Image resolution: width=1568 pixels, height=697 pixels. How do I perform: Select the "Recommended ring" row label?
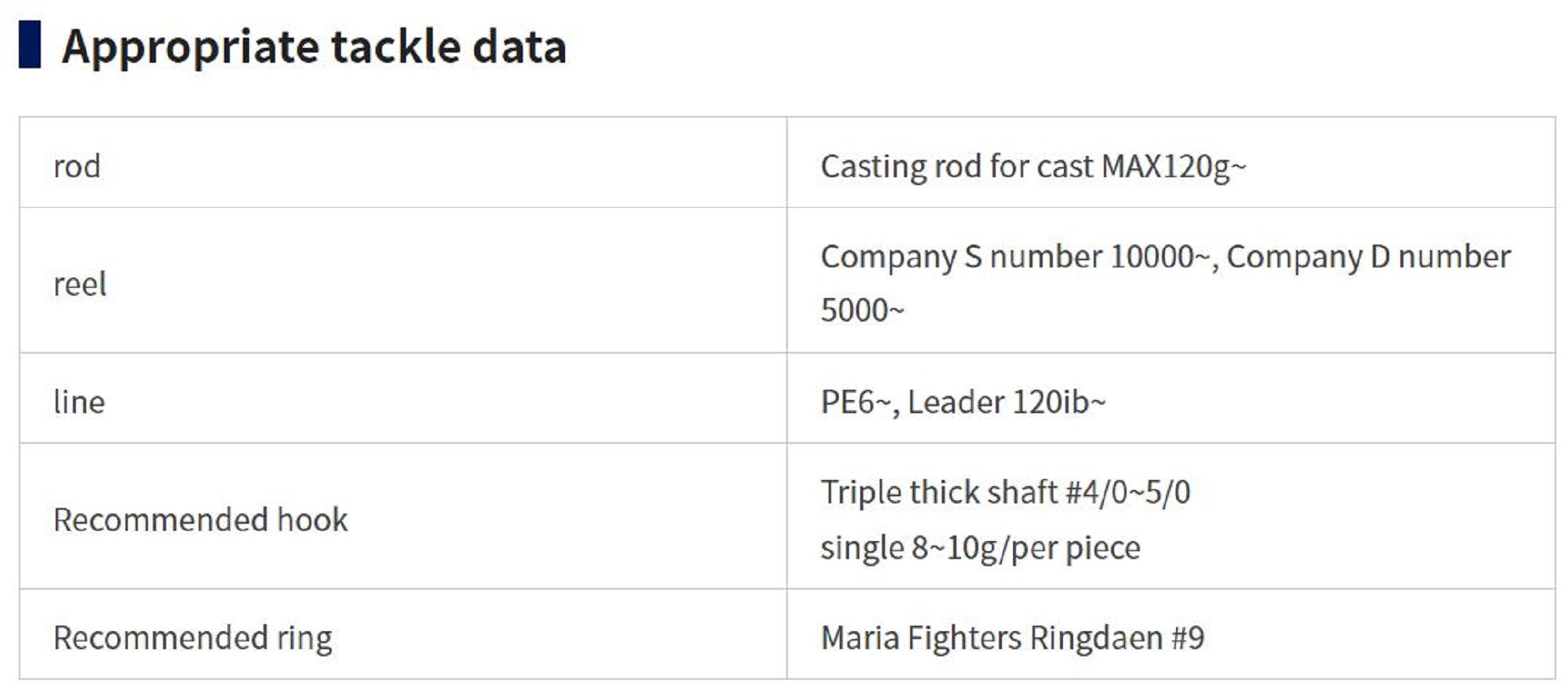(192, 637)
